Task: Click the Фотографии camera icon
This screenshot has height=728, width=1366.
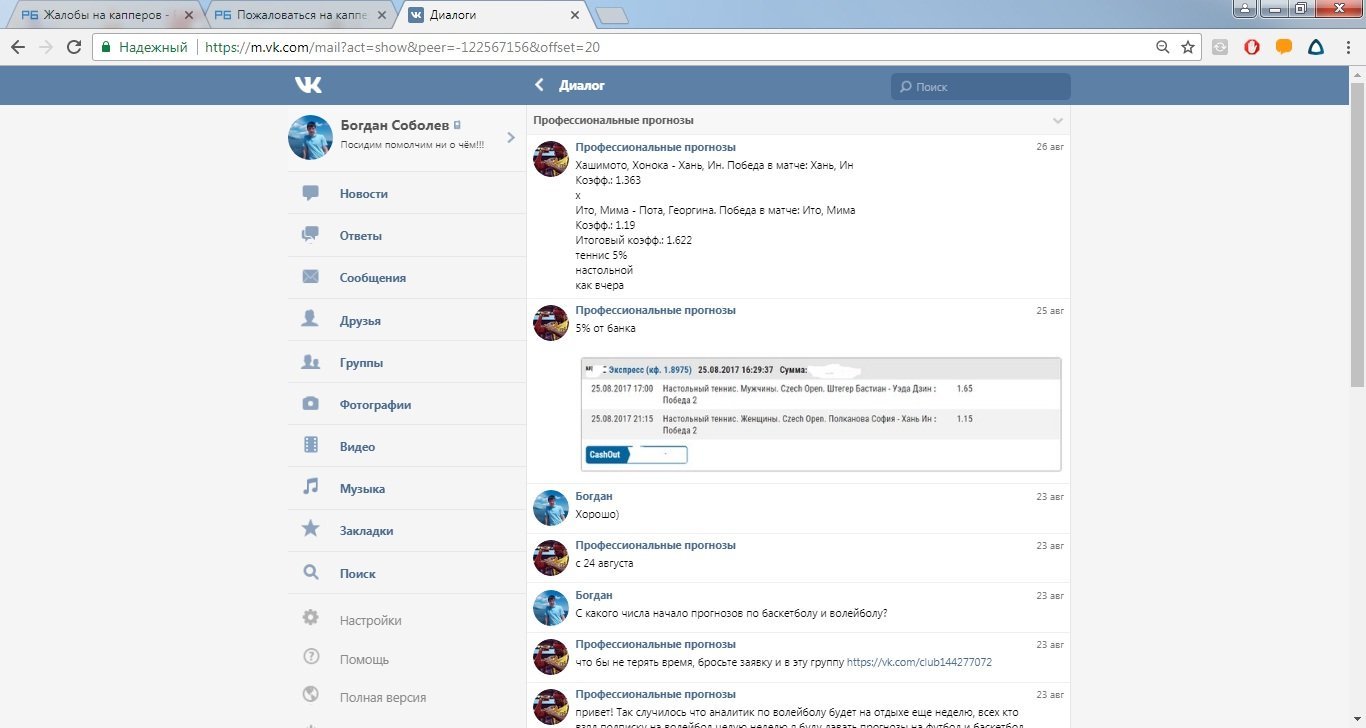Action: point(310,404)
